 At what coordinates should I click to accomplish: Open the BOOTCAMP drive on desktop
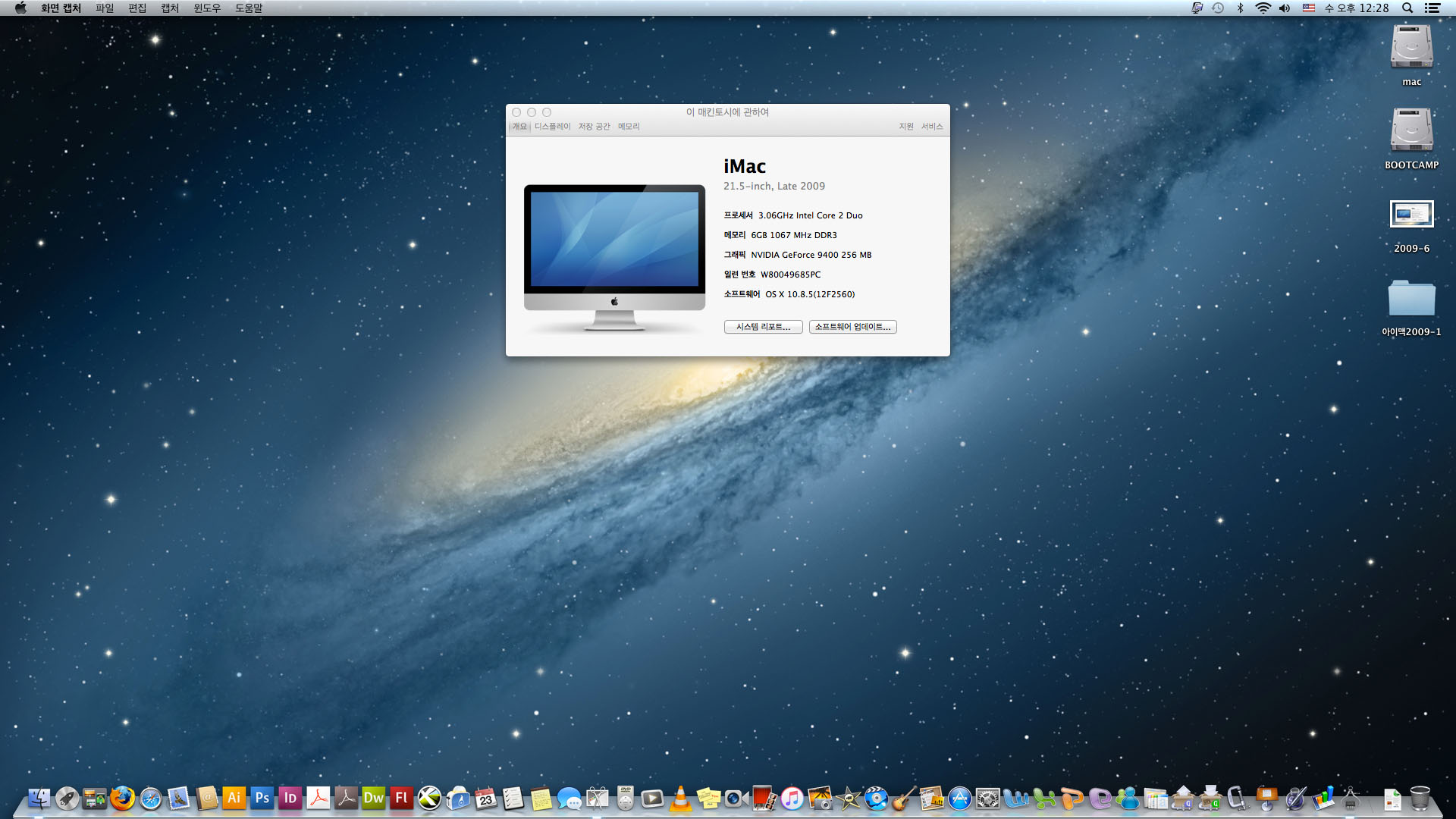click(x=1411, y=130)
